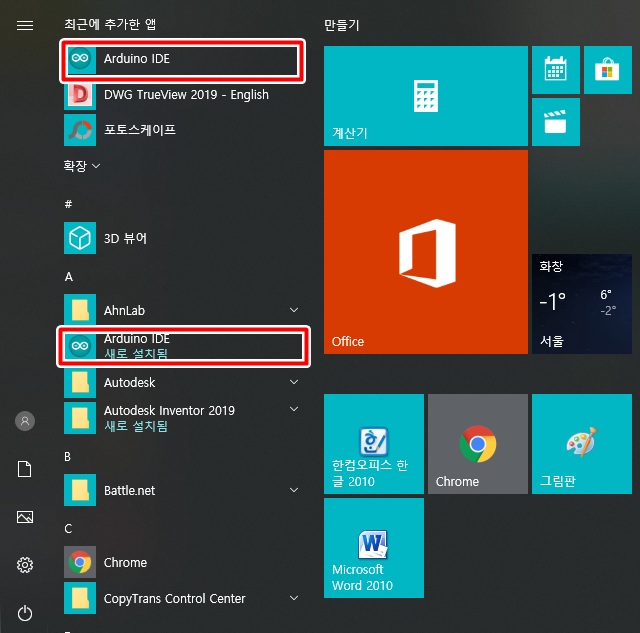The image size is (640, 633).
Task: Click the B section letter header
Action: pos(68,456)
